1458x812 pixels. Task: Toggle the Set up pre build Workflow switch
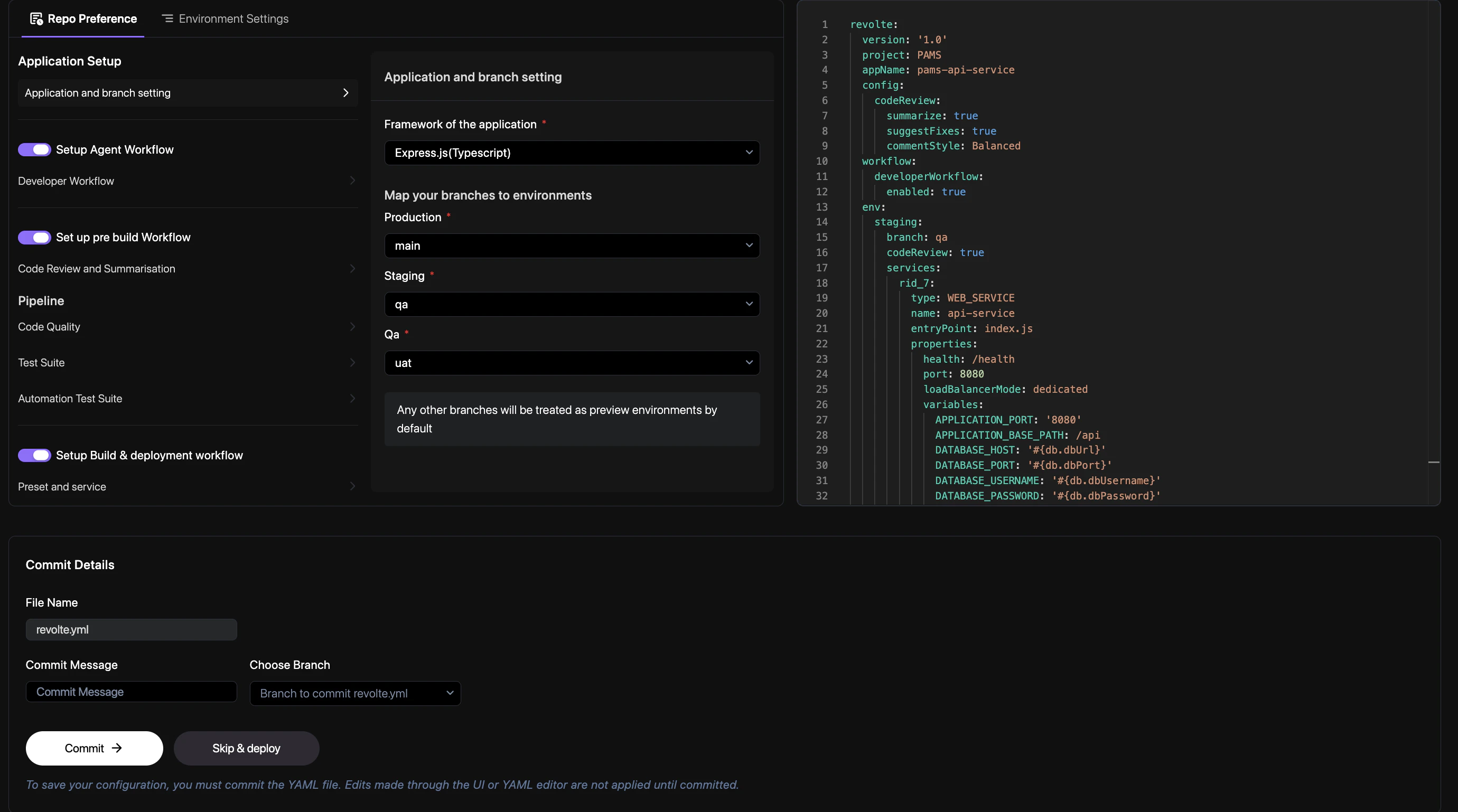(x=34, y=237)
